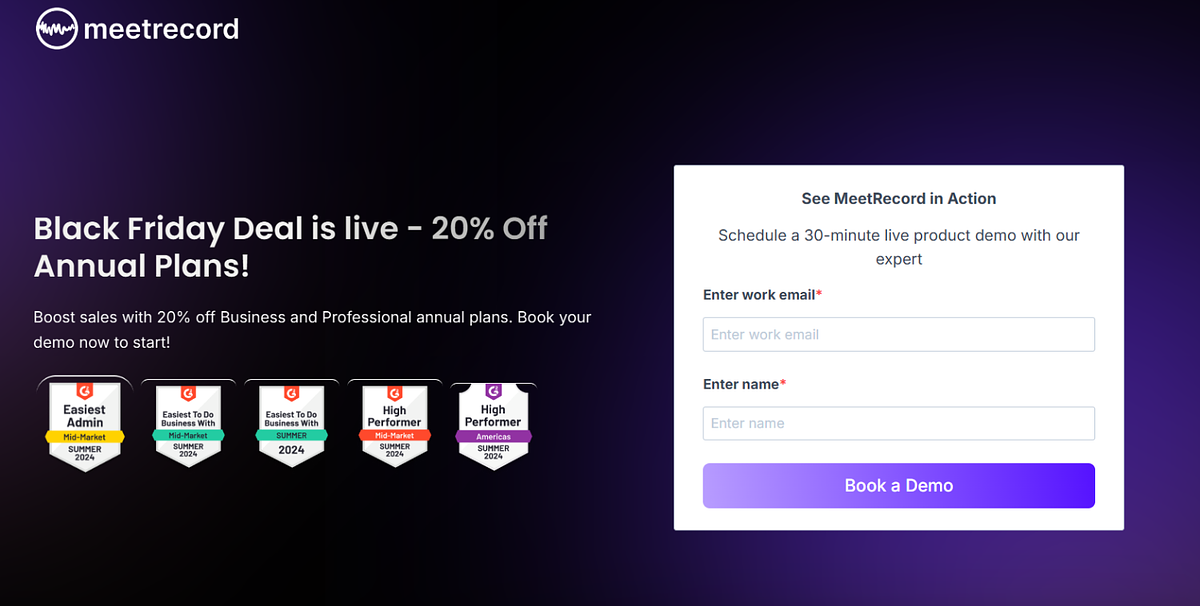Select the High Performer Mid-Market badge

(394, 424)
